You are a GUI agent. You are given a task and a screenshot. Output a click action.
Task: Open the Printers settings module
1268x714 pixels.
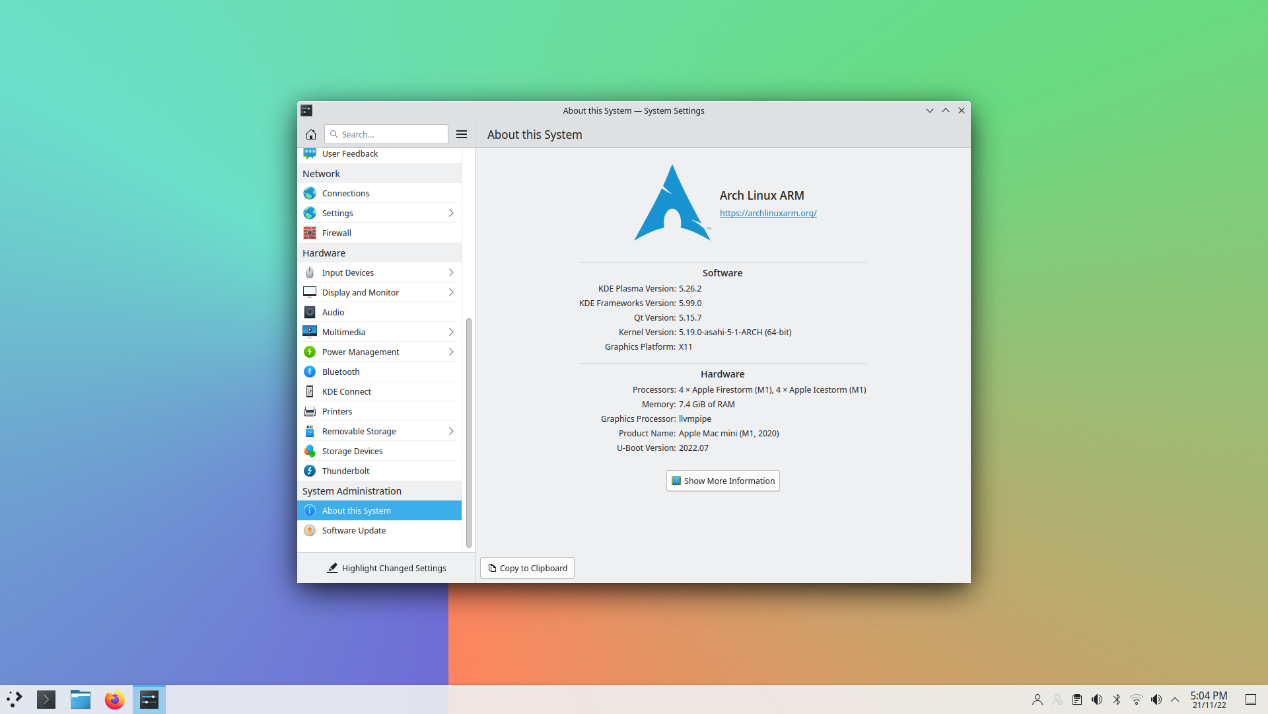tap(380, 412)
